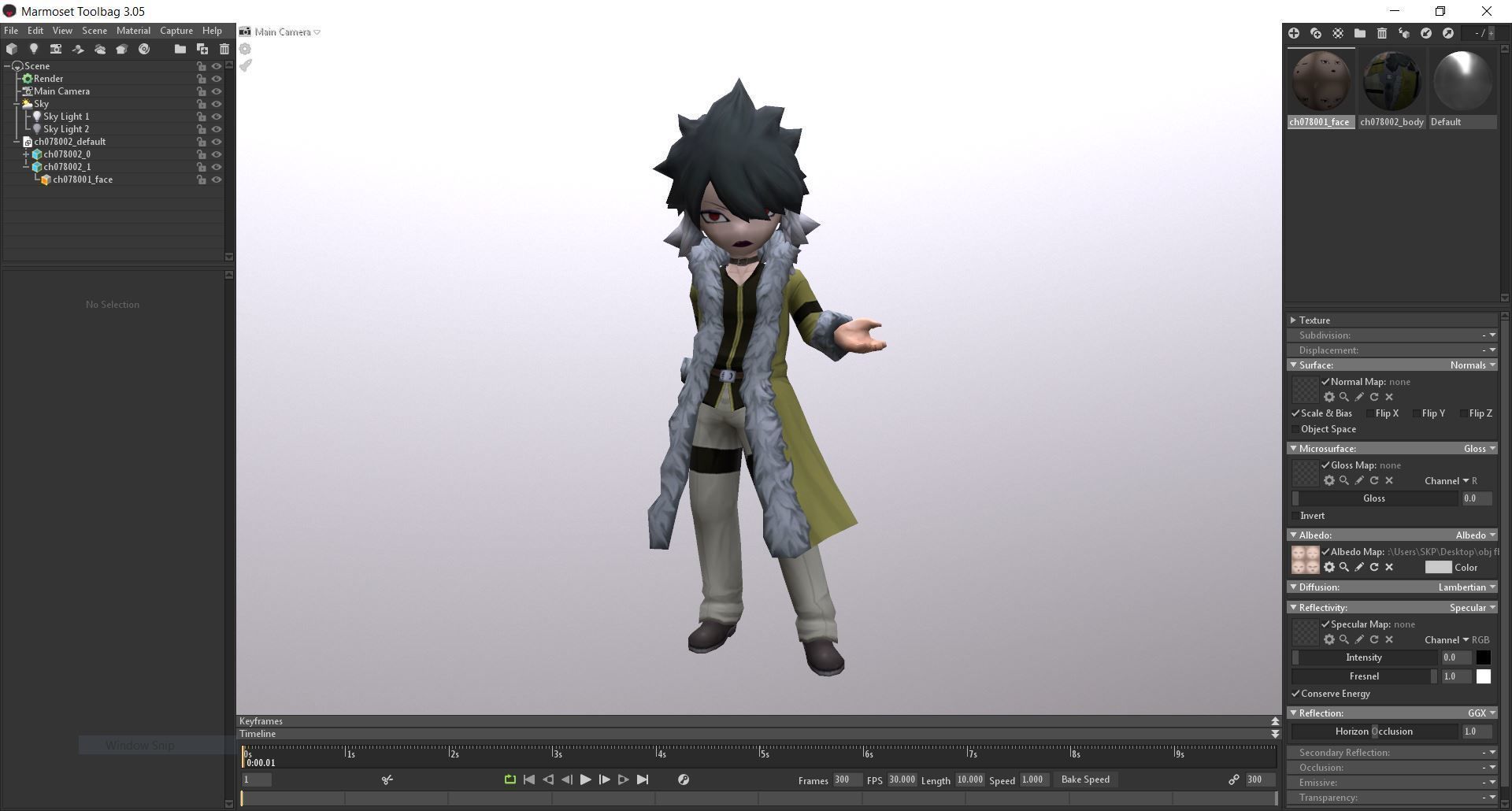Open the Reflection GGX dropdown

(1481, 713)
